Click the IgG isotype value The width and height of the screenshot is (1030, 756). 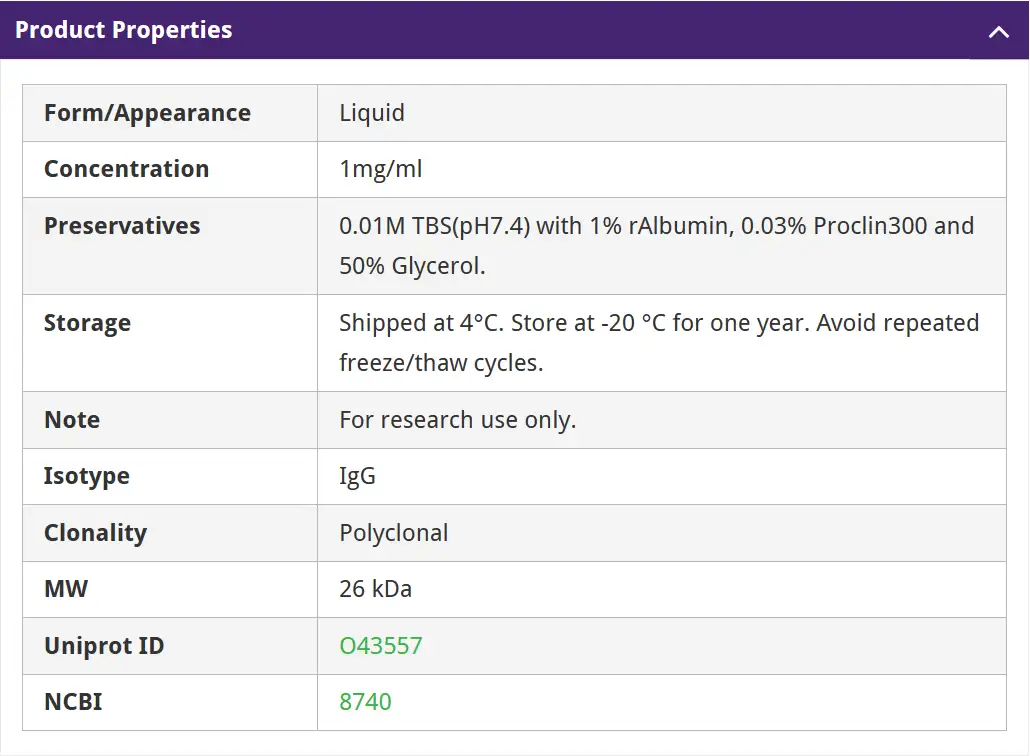[x=357, y=476]
